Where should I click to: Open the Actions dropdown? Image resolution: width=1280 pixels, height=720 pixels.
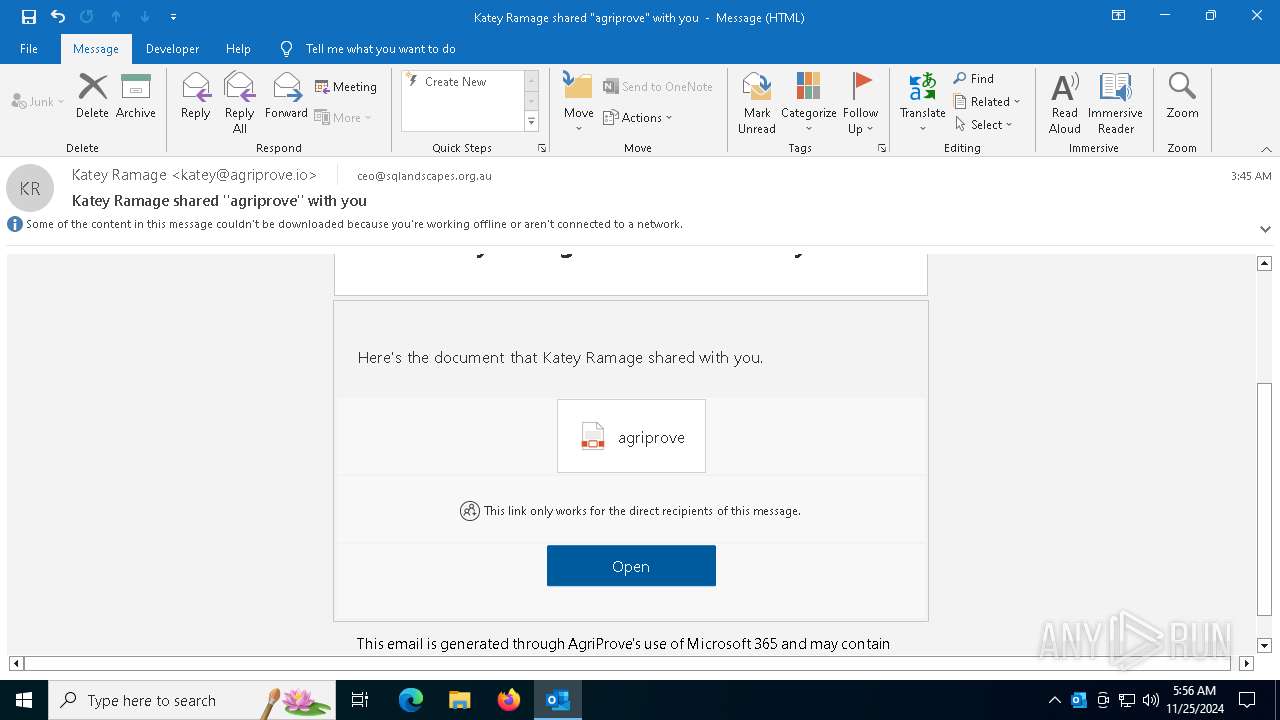coord(638,117)
